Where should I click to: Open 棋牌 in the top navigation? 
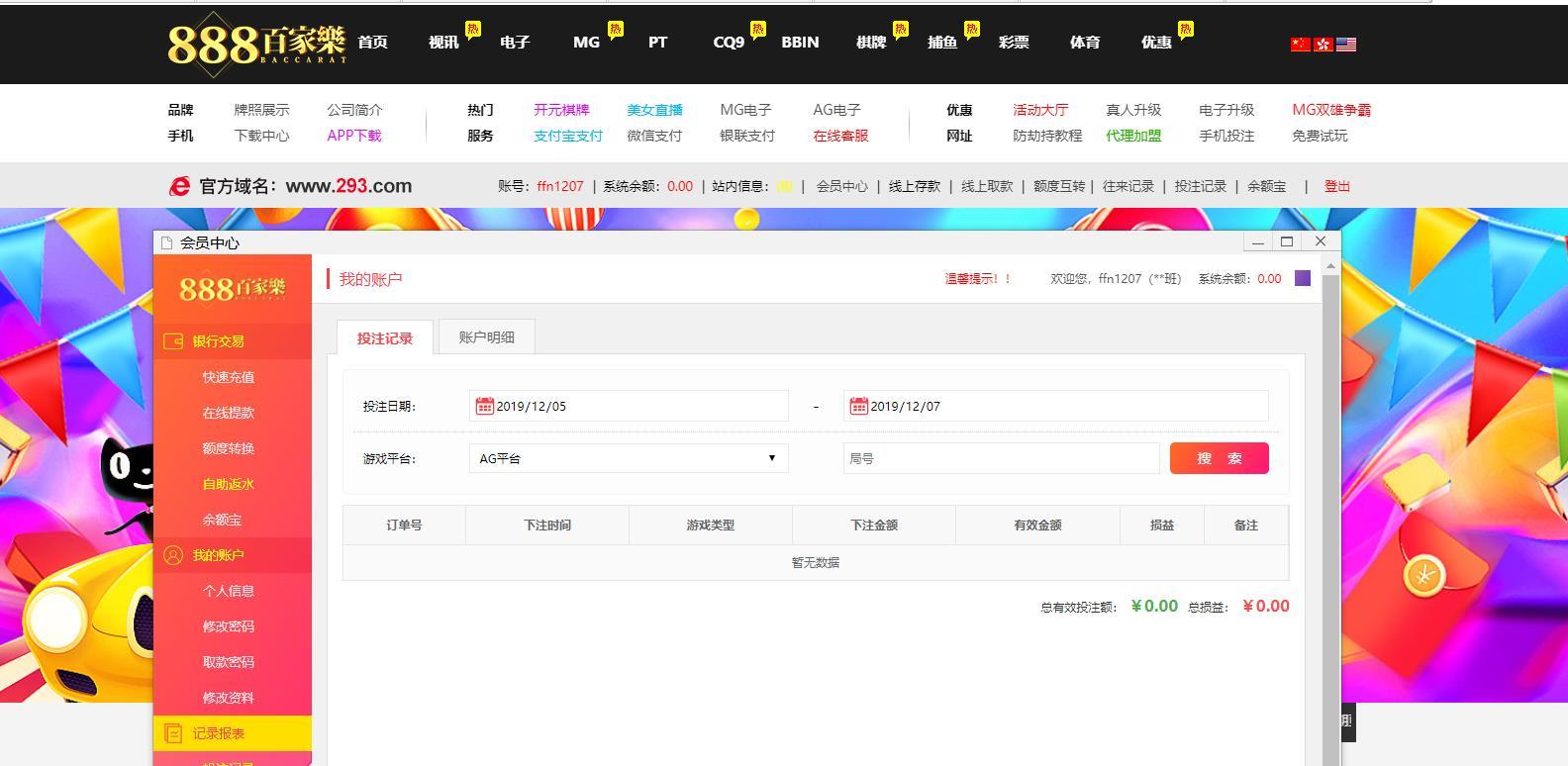pyautogui.click(x=871, y=42)
